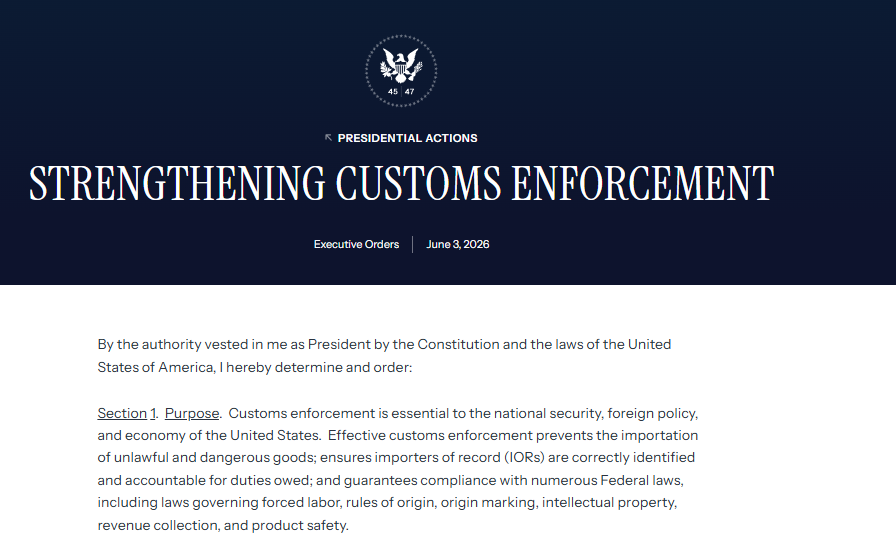Image resolution: width=896 pixels, height=544 pixels.
Task: Click the phrase 'numerous Federal laws'
Action: click(606, 480)
